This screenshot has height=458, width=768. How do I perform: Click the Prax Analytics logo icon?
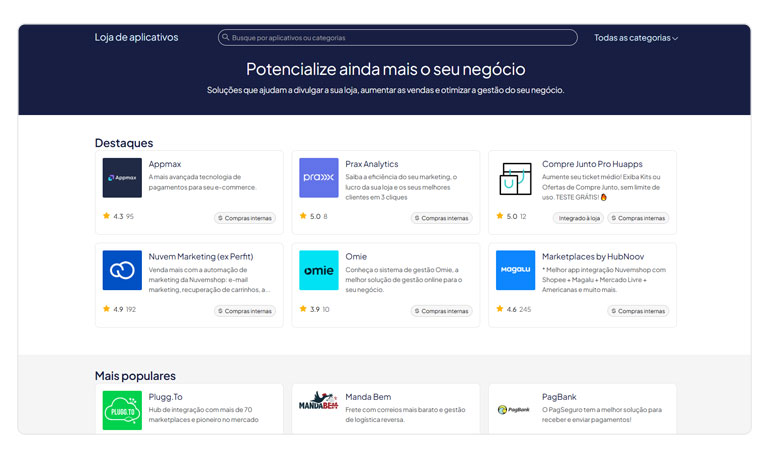[319, 178]
